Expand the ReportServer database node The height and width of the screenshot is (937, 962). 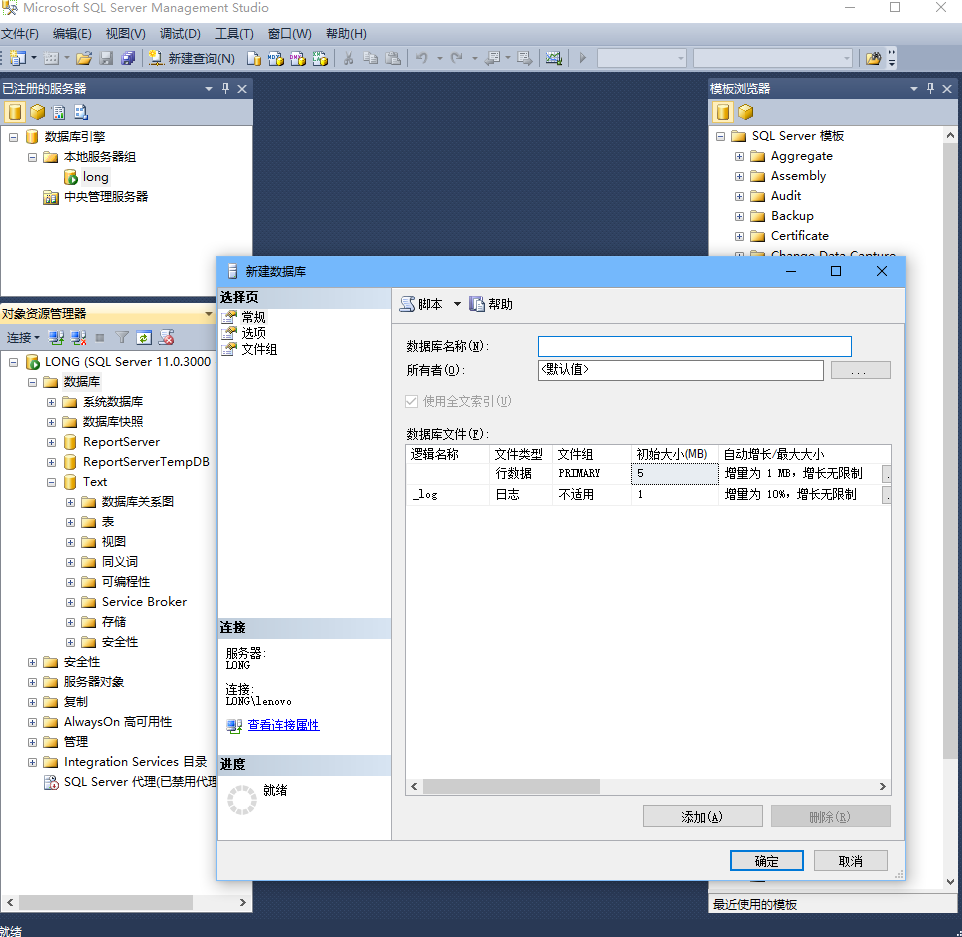(x=52, y=442)
